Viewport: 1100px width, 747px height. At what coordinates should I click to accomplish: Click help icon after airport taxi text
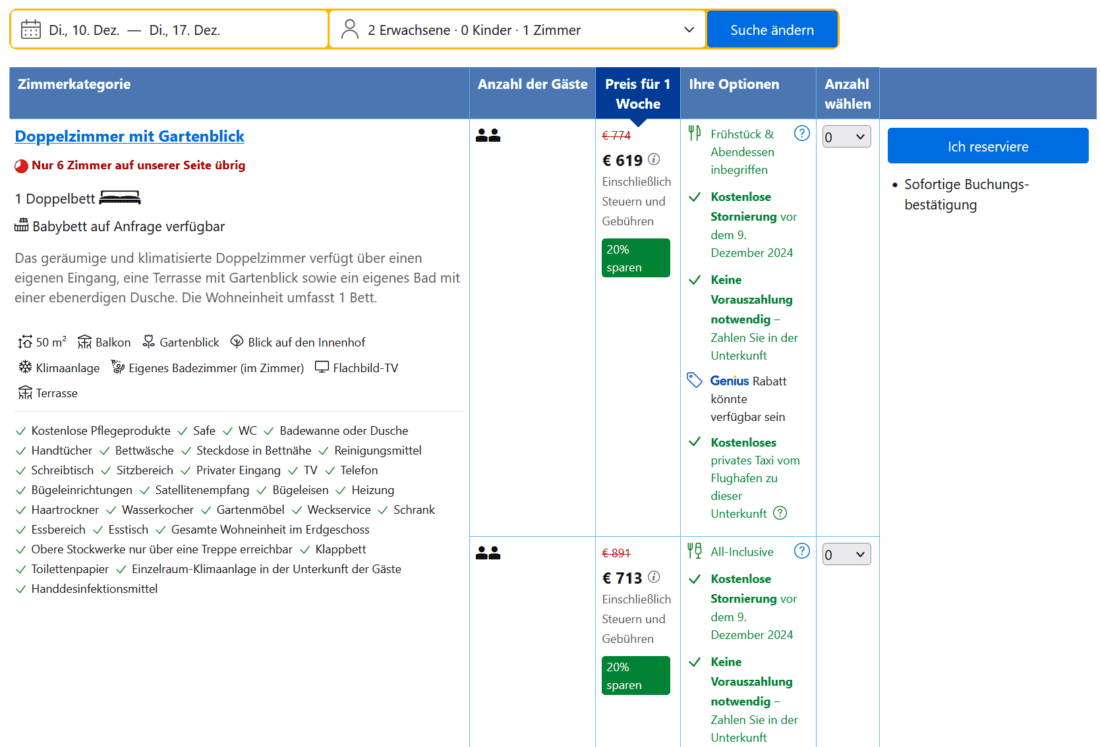point(780,513)
